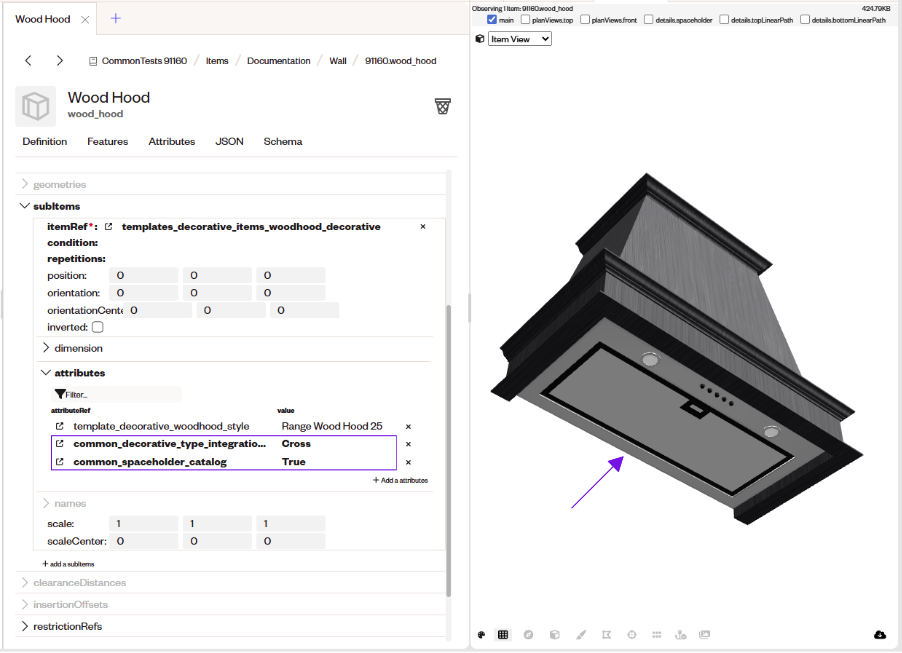Open Items breadcrumb

pyautogui.click(x=217, y=61)
